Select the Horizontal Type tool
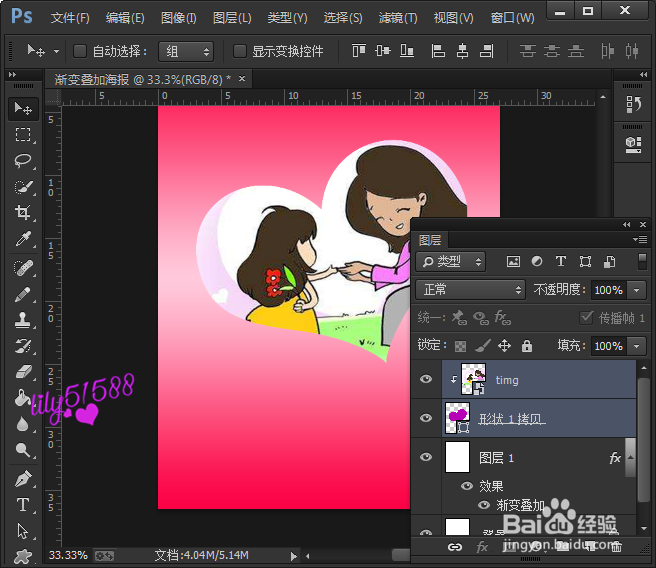Image resolution: width=656 pixels, height=568 pixels. (x=23, y=505)
